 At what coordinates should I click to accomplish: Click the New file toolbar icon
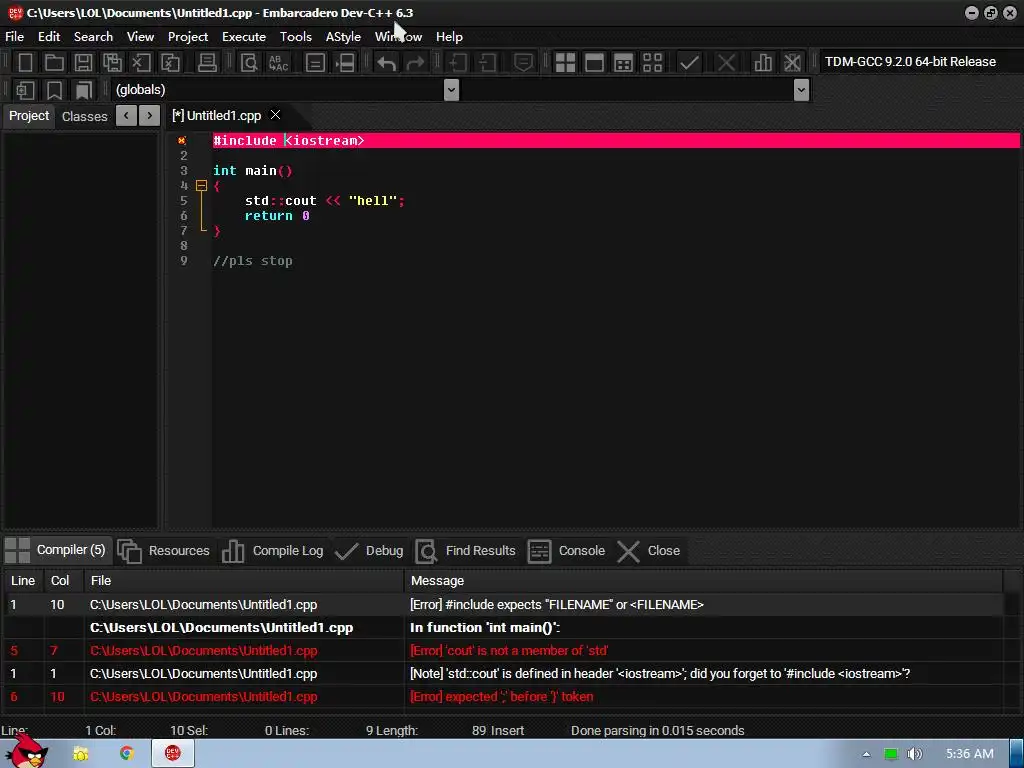point(25,63)
